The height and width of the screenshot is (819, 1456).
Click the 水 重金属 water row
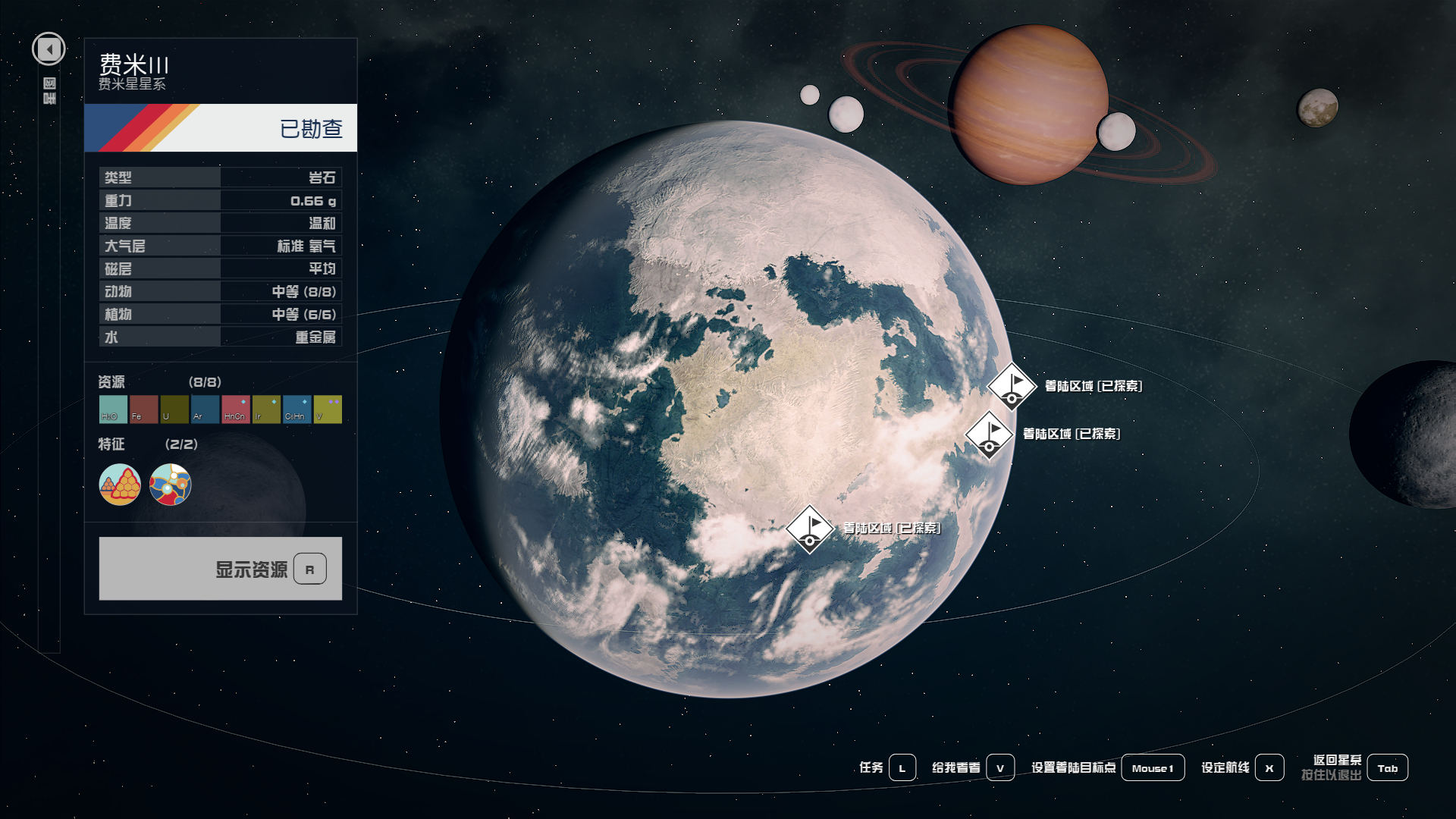(221, 337)
